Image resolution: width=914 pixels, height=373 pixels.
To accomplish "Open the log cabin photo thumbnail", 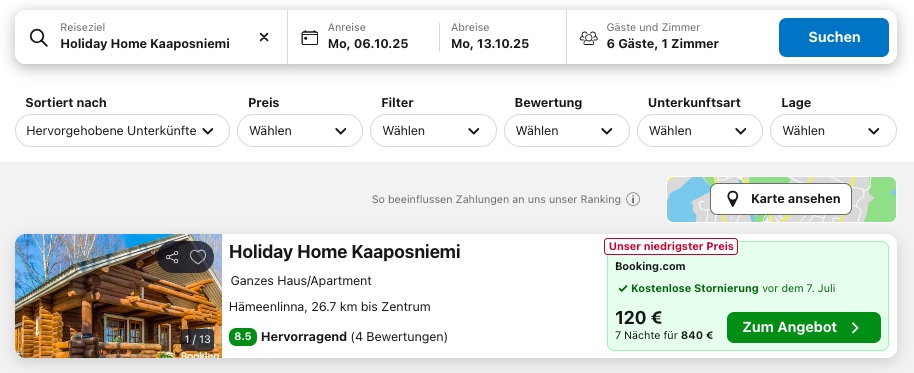I will pyautogui.click(x=118, y=296).
